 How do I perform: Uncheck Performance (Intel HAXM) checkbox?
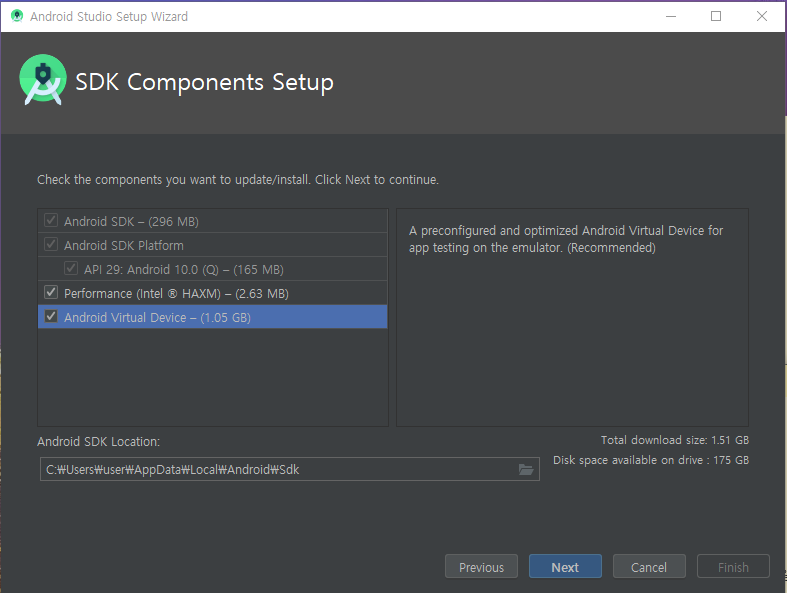pyautogui.click(x=51, y=292)
